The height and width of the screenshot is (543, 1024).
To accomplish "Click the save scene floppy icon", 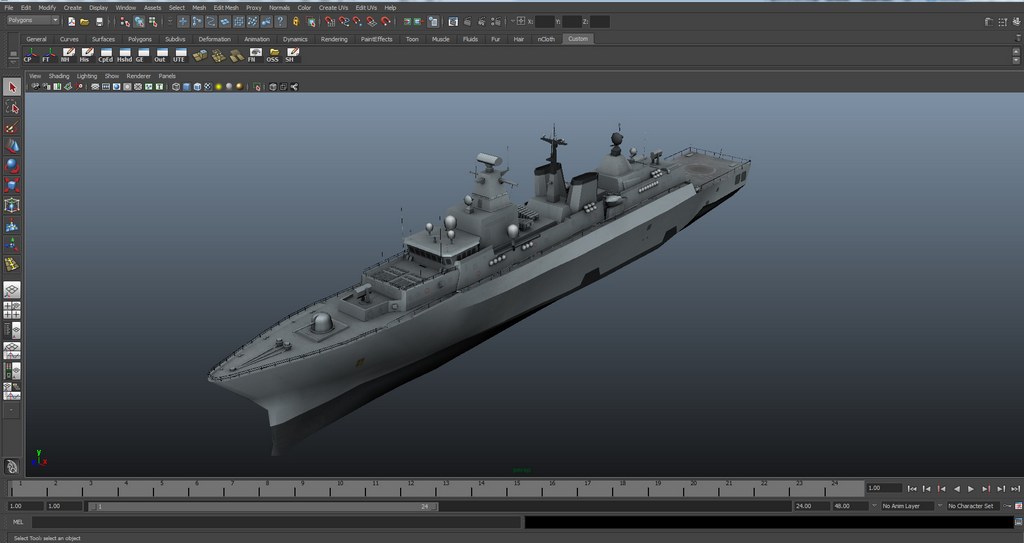I will pos(99,21).
